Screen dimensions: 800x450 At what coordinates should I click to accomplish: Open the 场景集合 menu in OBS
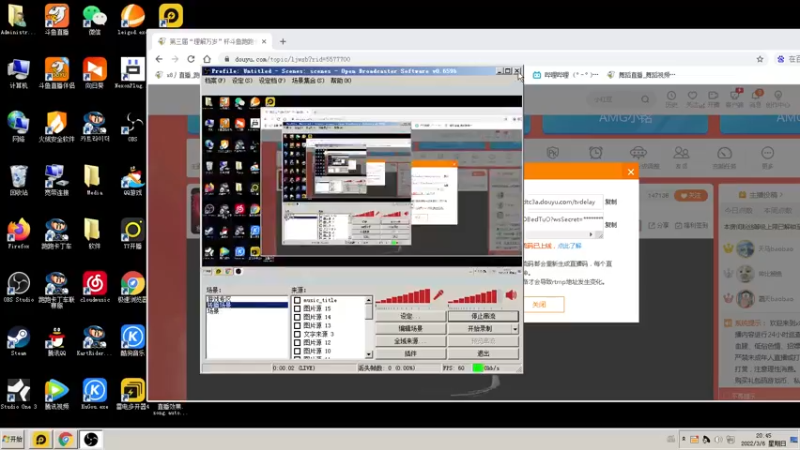[x=308, y=81]
